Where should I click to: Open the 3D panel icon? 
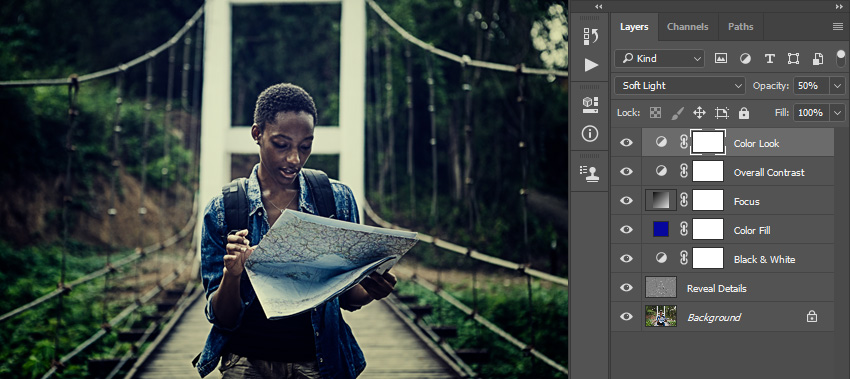[x=590, y=105]
